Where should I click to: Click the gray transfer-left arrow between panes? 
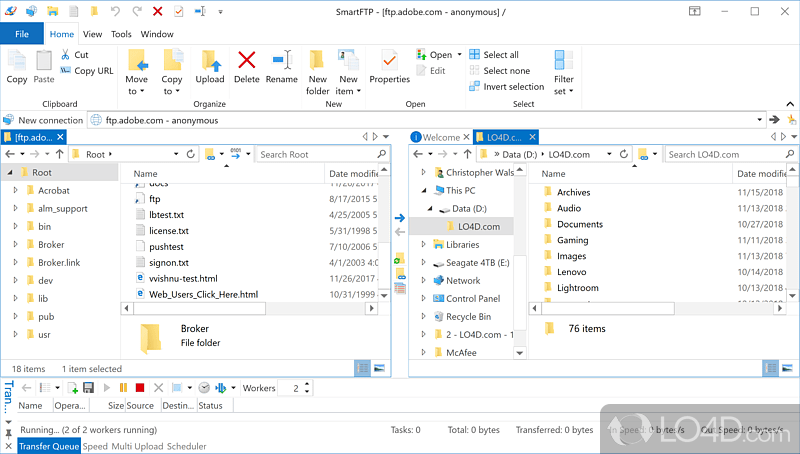(399, 232)
